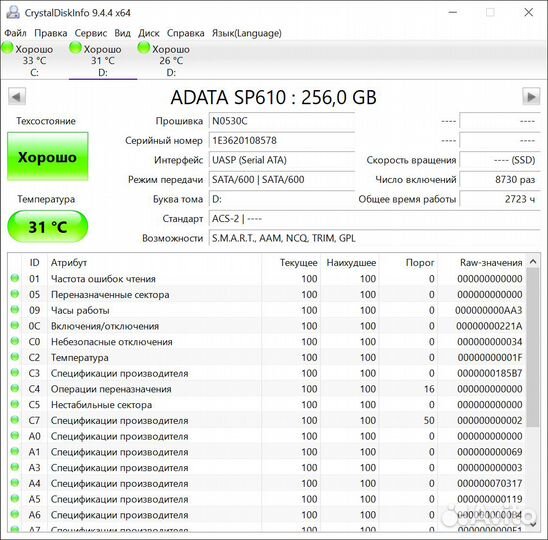The width and height of the screenshot is (548, 540).
Task: Click the green status dot for attribute 0C
Action: [x=15, y=325]
